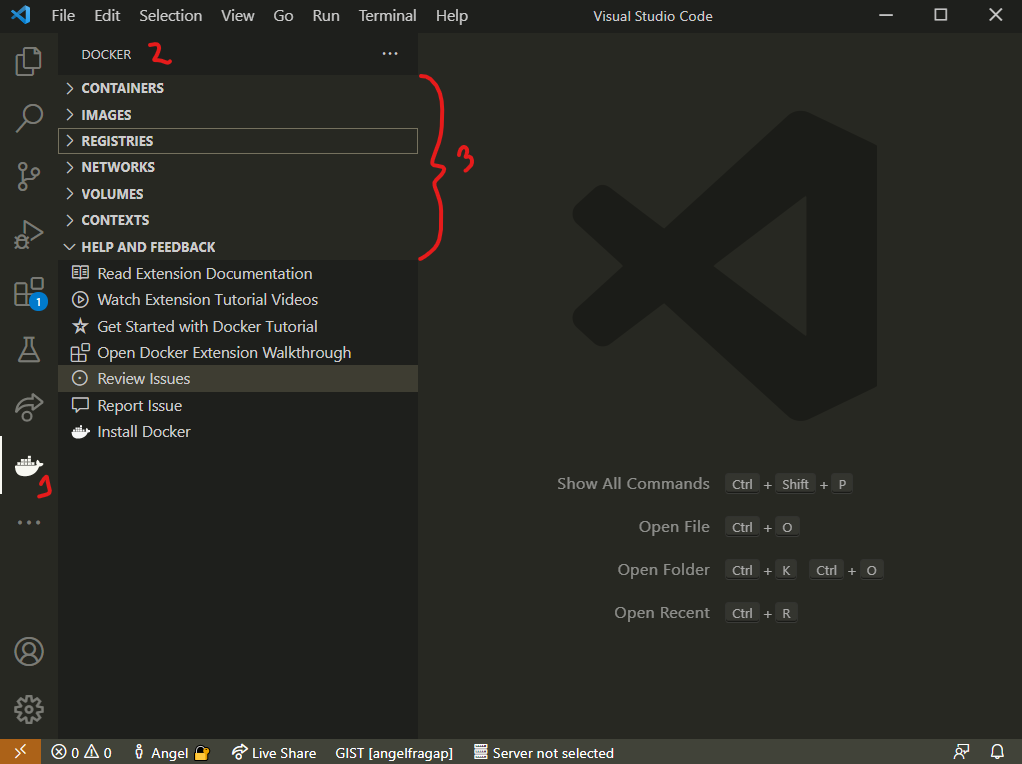Open the Testing flask icon
Image resolution: width=1022 pixels, height=764 pixels.
29,350
